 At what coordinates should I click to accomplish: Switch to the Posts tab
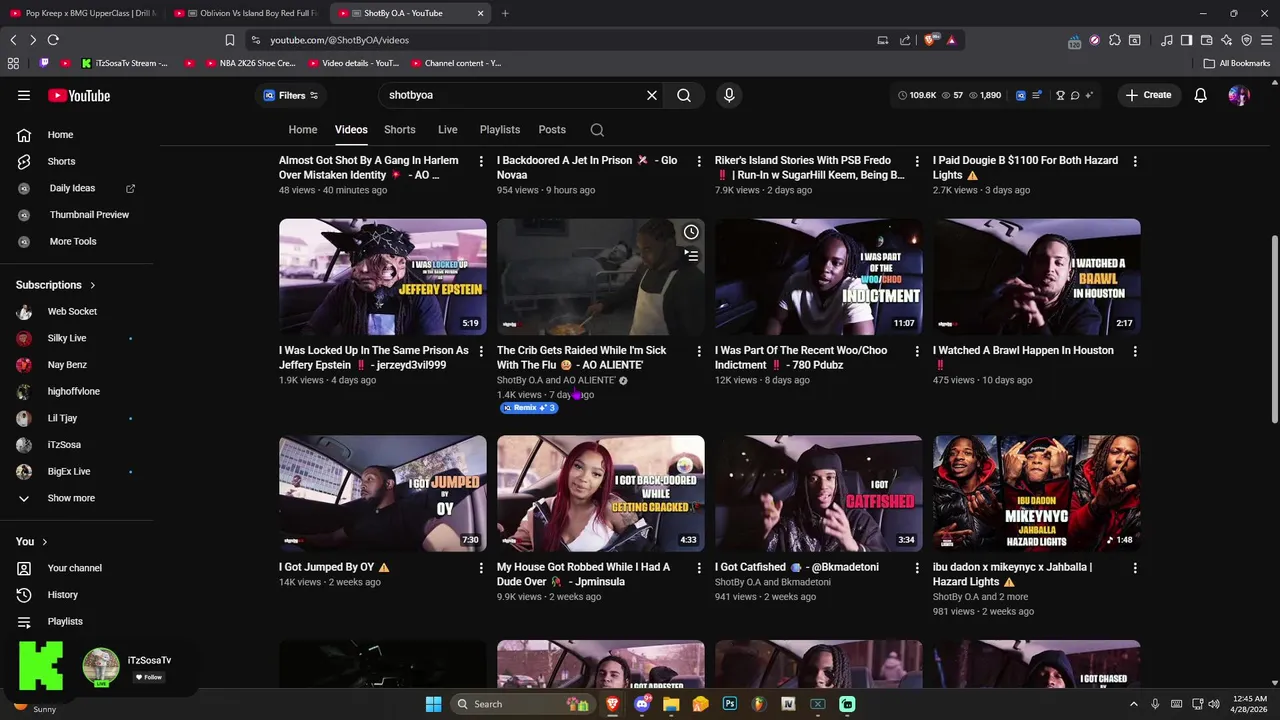pos(552,130)
